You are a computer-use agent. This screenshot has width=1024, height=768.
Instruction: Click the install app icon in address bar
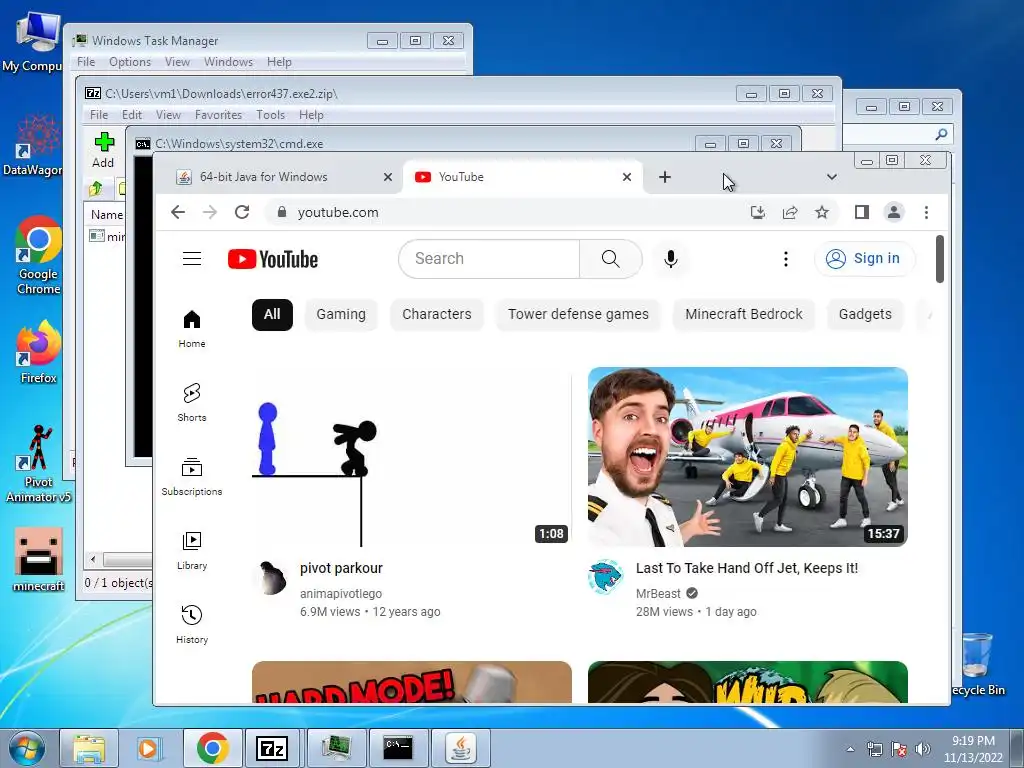click(758, 212)
